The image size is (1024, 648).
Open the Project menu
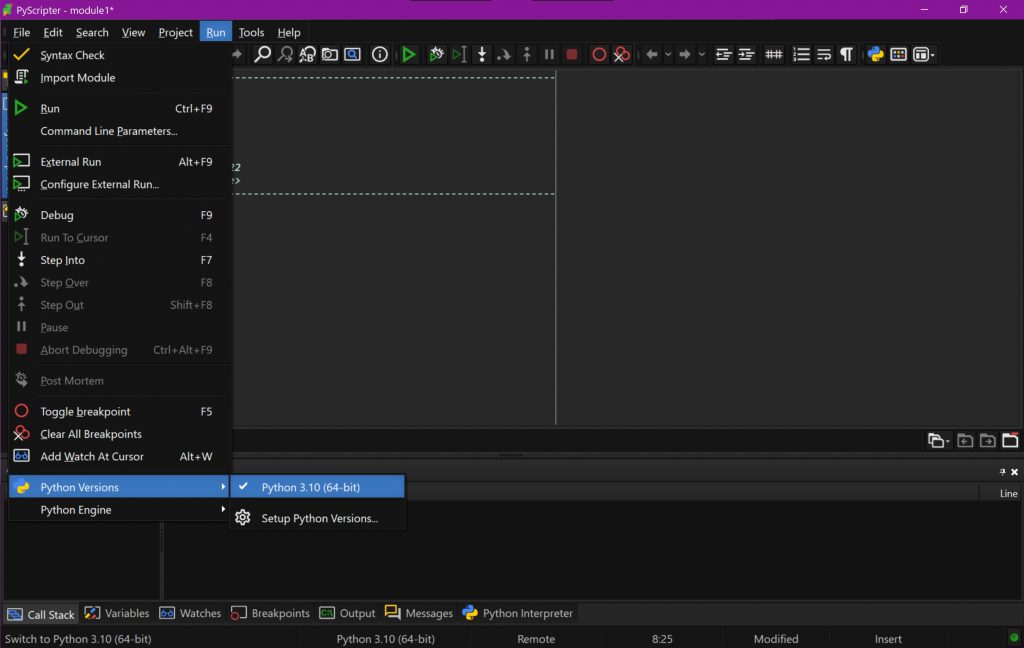pyautogui.click(x=175, y=32)
